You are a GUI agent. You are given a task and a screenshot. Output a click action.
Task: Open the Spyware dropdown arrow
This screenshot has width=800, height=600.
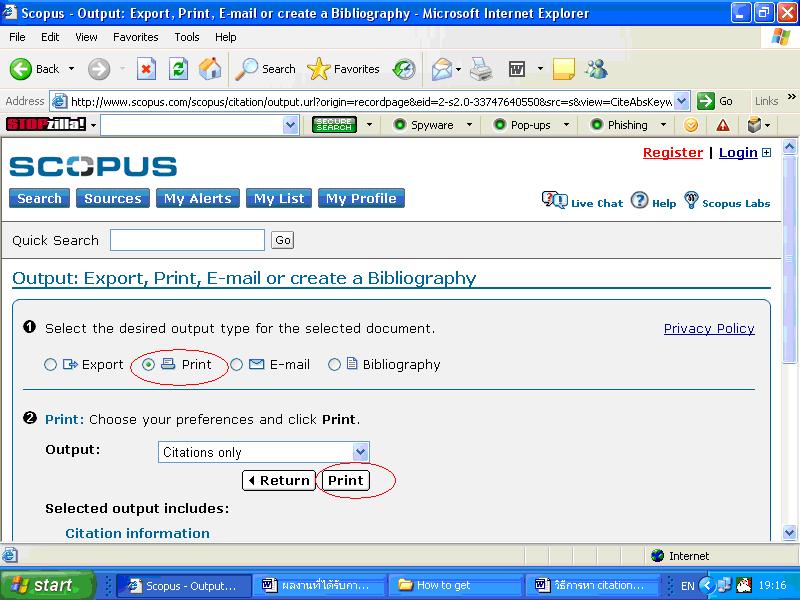[469, 124]
